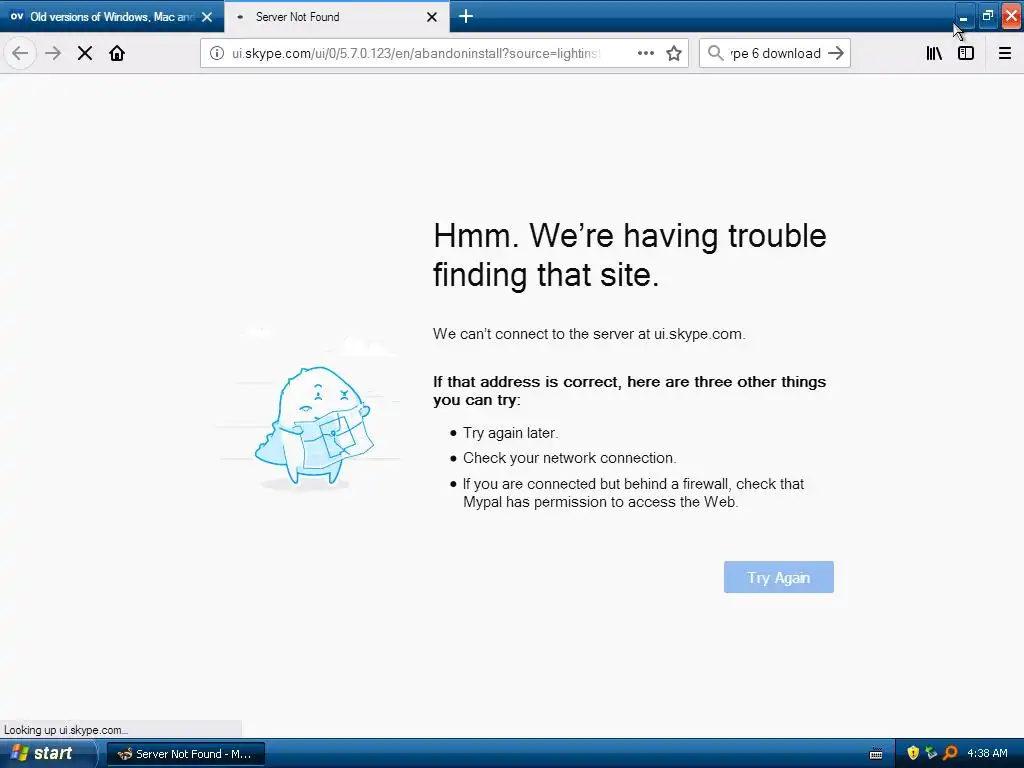This screenshot has width=1024, height=768.
Task: Focus the search box with 'download' text
Action: point(775,54)
